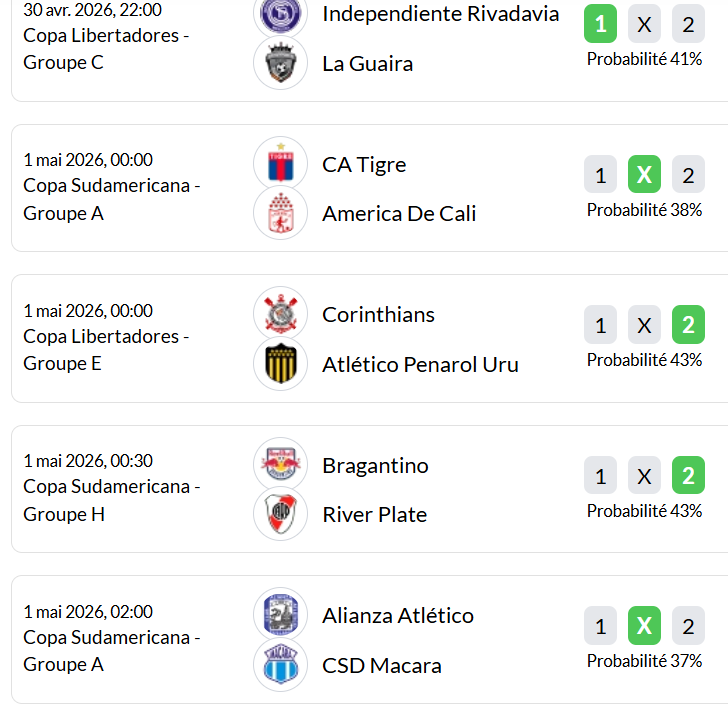Image resolution: width=728 pixels, height=713 pixels.
Task: Open the Corinthians team name link
Action: (x=378, y=315)
